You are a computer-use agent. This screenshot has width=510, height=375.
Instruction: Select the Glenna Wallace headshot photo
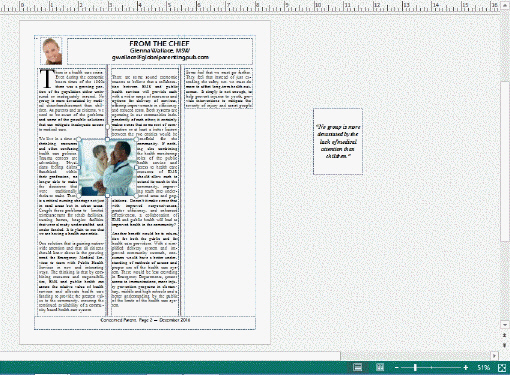click(51, 51)
